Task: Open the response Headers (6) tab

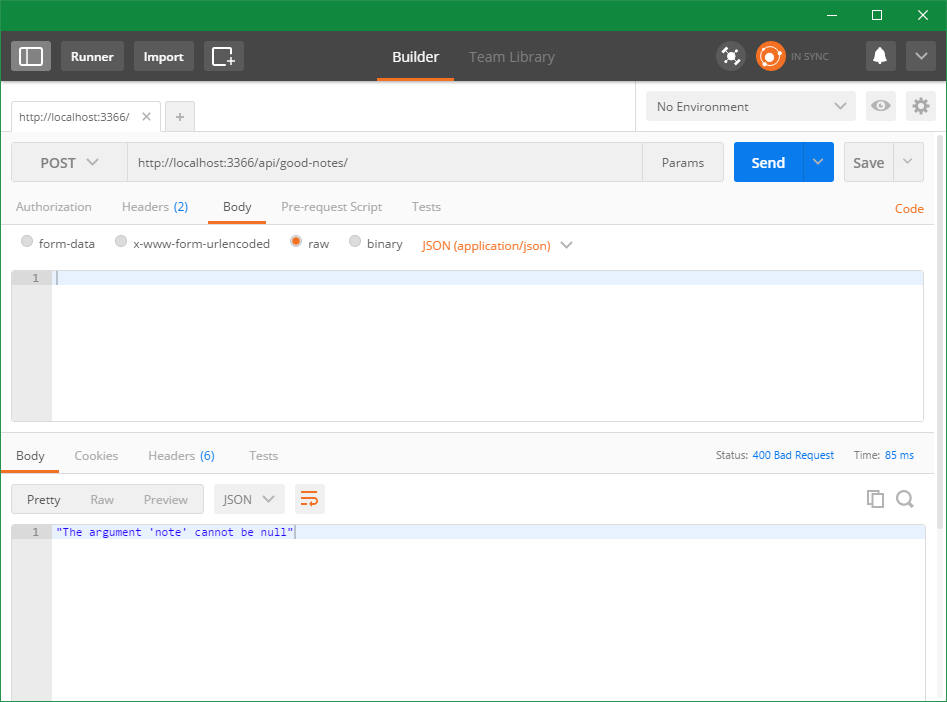Action: [x=181, y=456]
